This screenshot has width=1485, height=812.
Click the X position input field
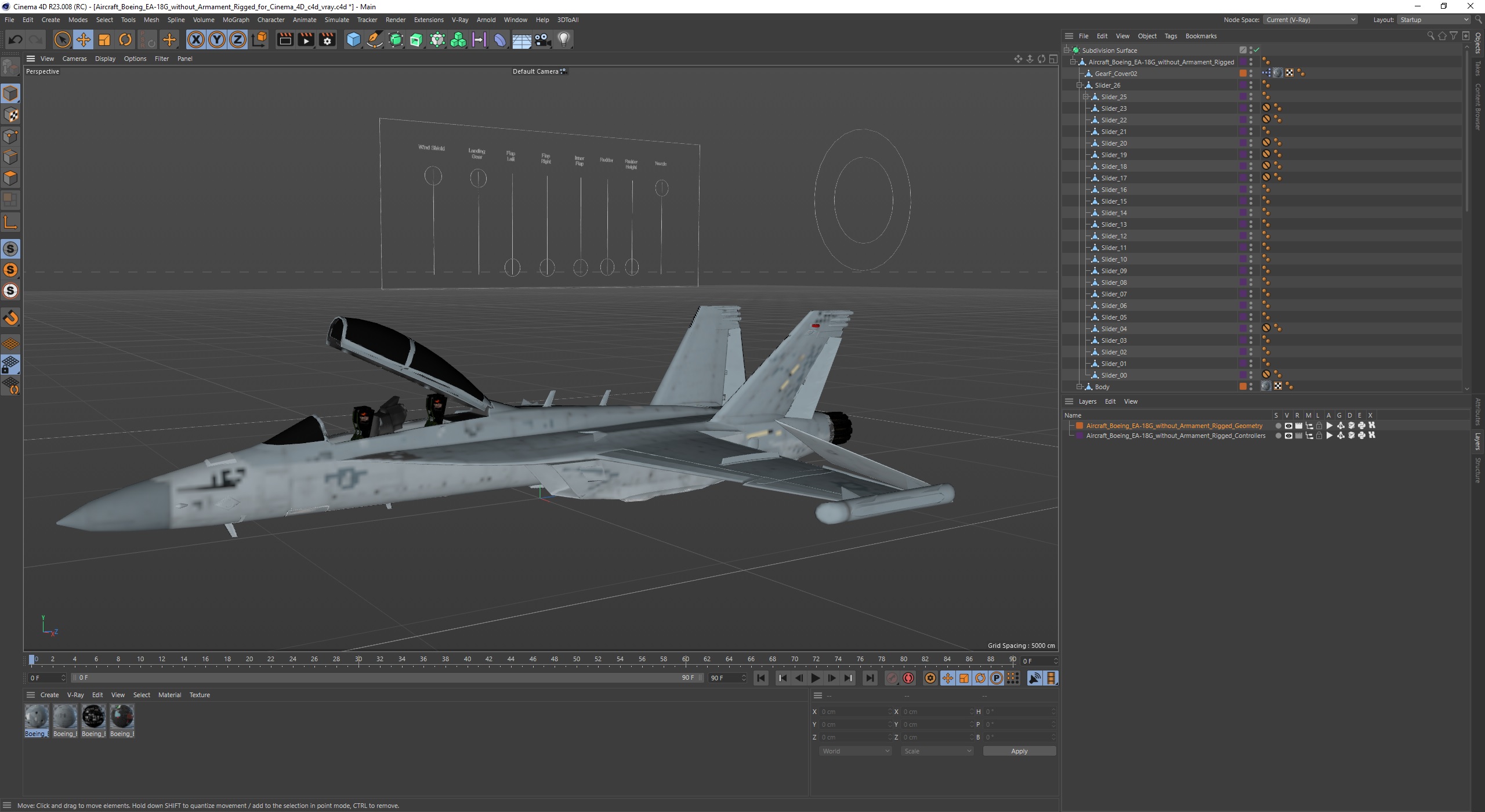(x=855, y=712)
